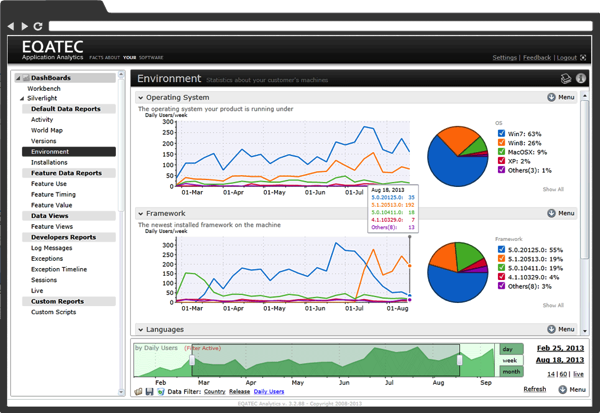The width and height of the screenshot is (600, 413).
Task: Uncheck Others(3) in OS legend
Action: pyautogui.click(x=501, y=170)
